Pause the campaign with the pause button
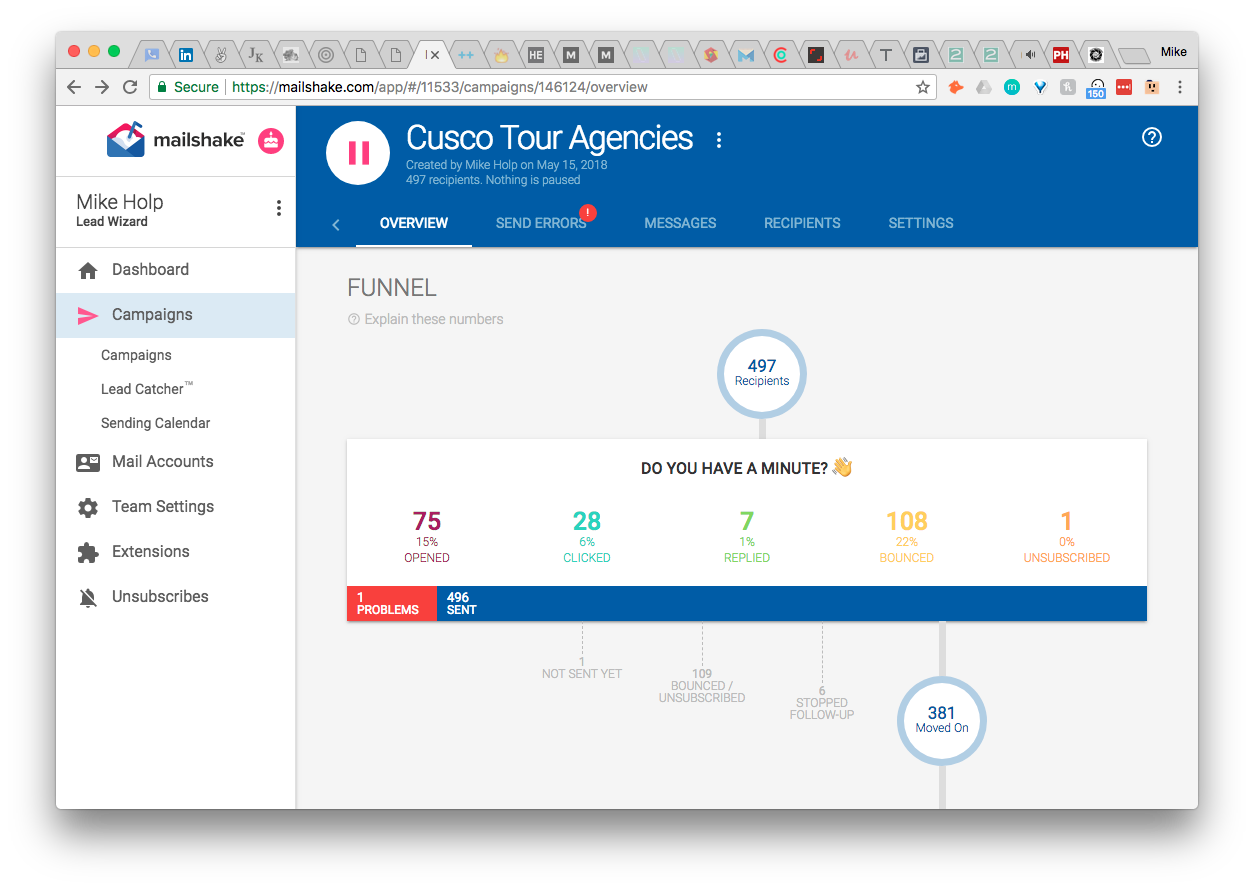The height and width of the screenshot is (889, 1254). pos(358,153)
